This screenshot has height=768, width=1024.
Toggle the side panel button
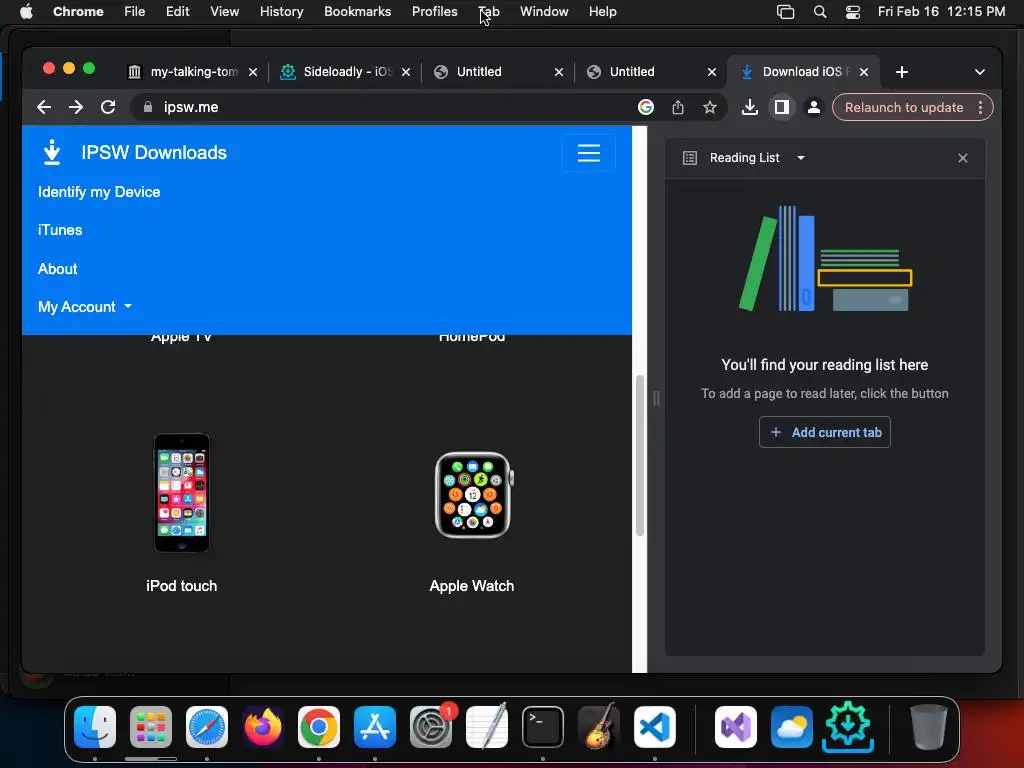[x=782, y=107]
